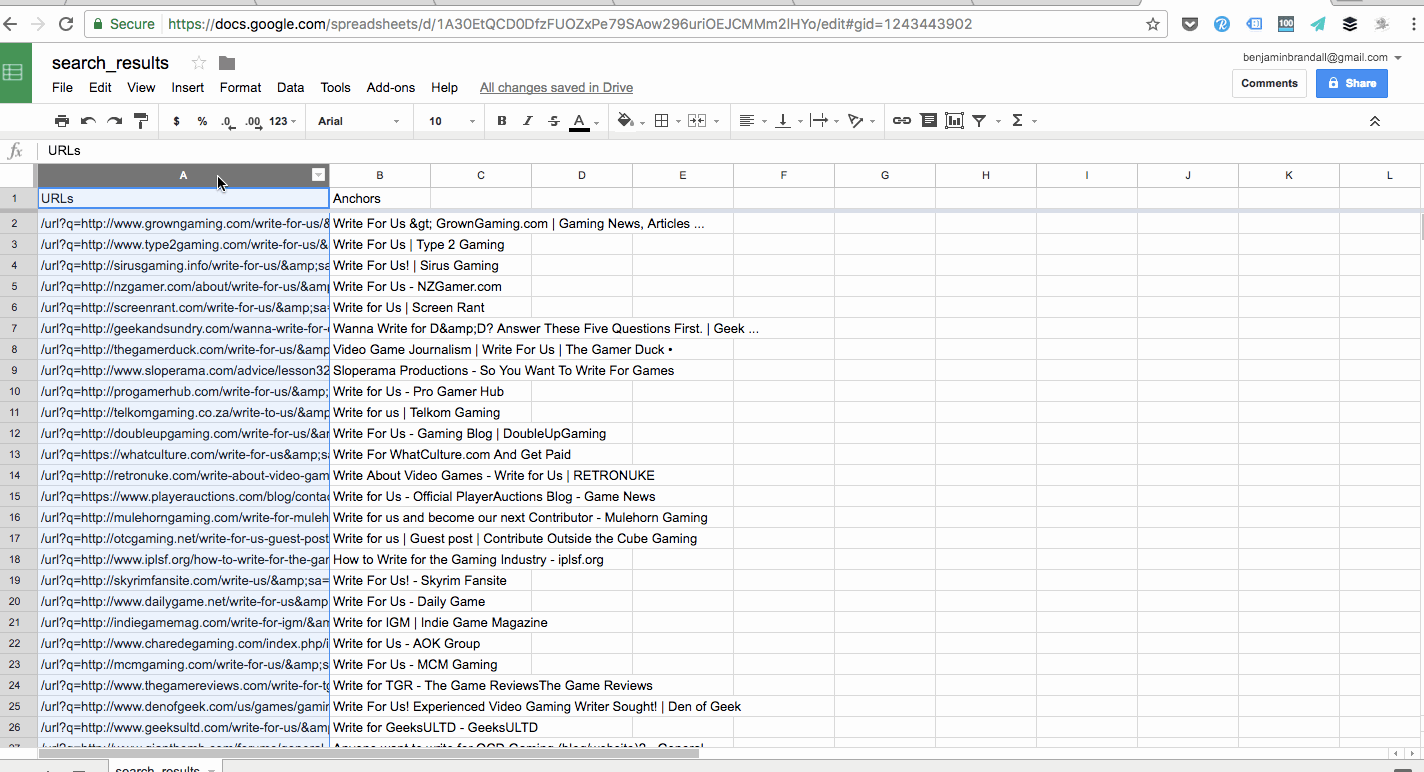
Task: Toggle strikethrough formatting
Action: [x=554, y=121]
